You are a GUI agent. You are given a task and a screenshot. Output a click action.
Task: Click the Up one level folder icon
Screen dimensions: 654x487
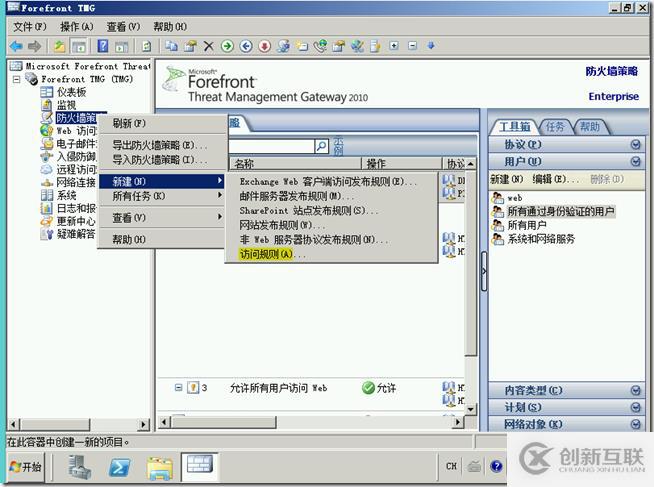click(x=59, y=46)
